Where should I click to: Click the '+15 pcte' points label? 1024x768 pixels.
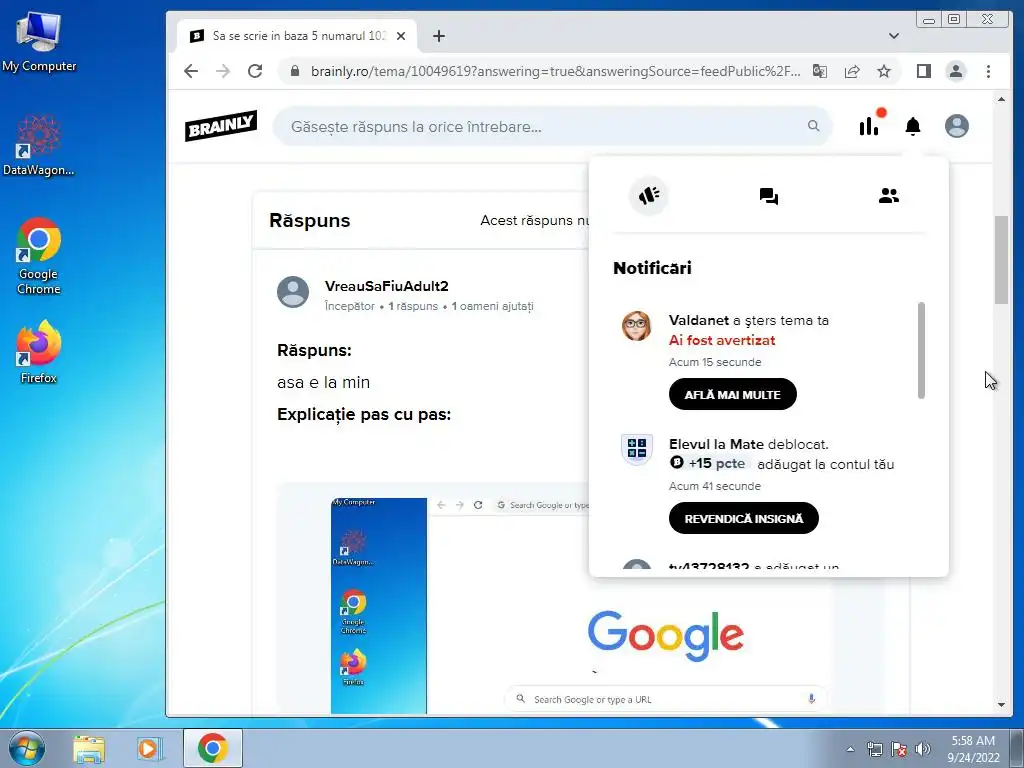(x=708, y=463)
